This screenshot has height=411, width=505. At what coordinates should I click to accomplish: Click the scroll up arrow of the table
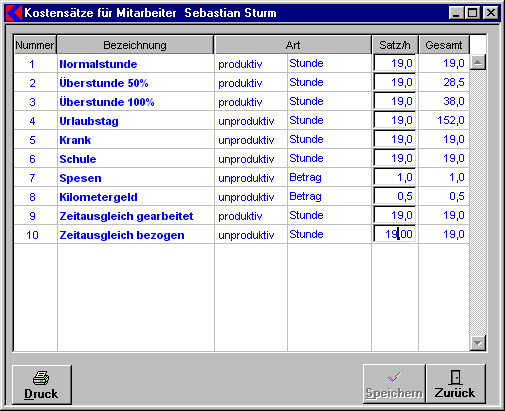pos(478,62)
